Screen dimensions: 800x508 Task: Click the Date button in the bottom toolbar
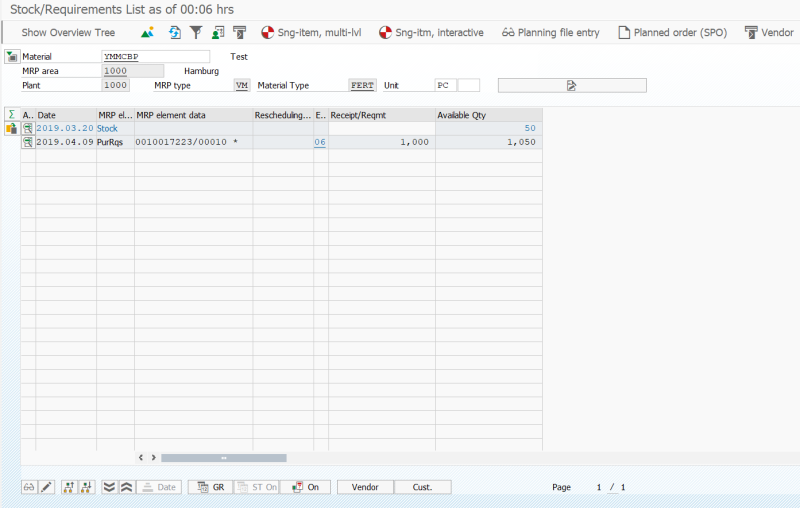click(159, 487)
